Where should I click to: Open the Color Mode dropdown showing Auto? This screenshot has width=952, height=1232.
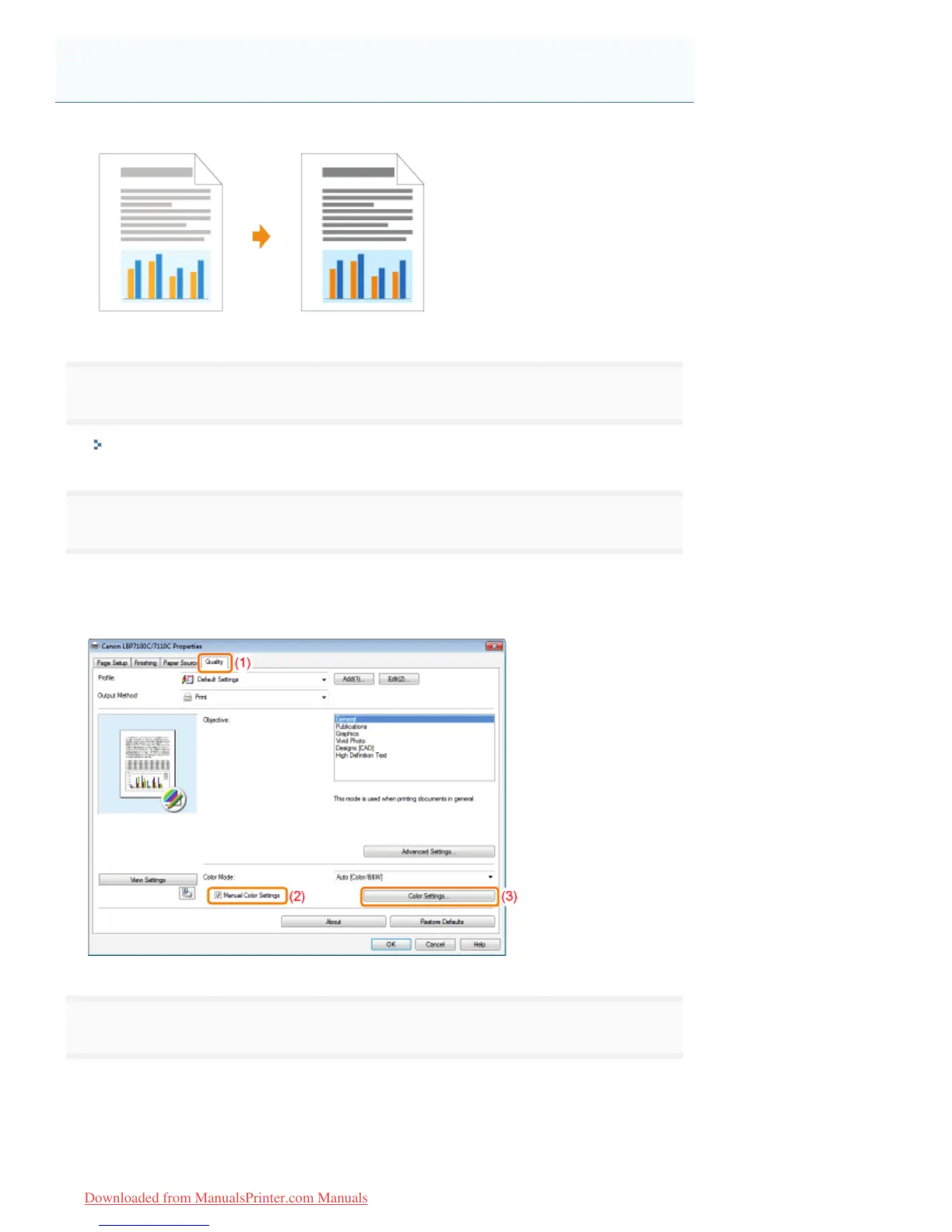414,877
